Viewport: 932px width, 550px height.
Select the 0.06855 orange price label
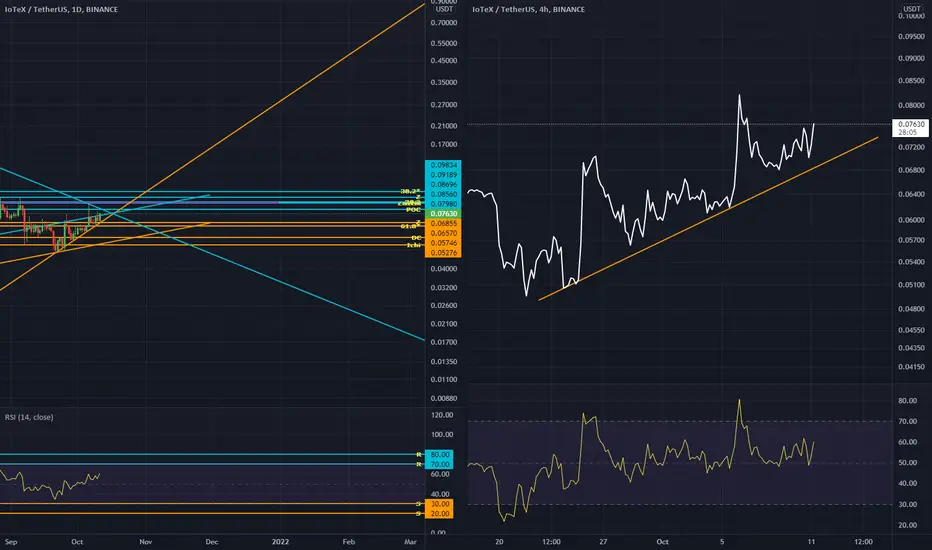point(443,224)
